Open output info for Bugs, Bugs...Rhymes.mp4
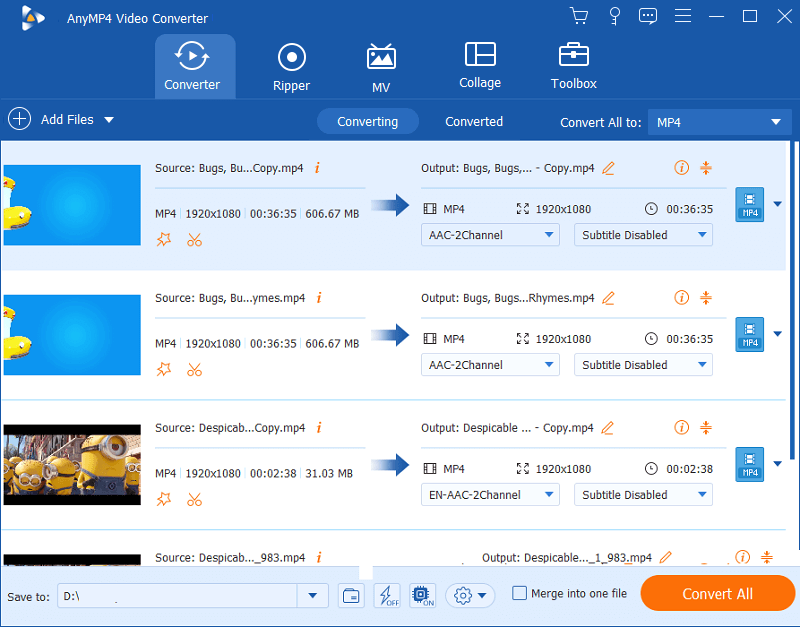This screenshot has width=800, height=627. (x=681, y=297)
